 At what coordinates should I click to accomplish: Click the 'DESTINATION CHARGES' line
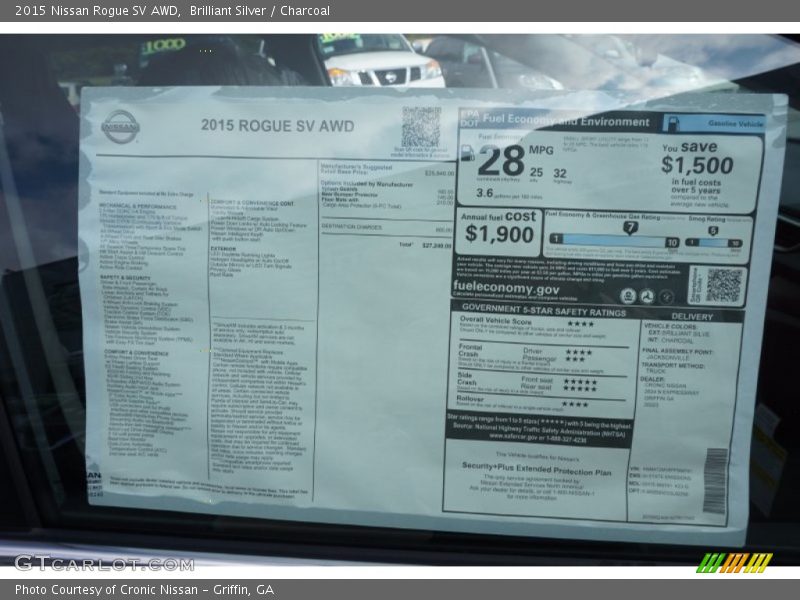[x=387, y=228]
